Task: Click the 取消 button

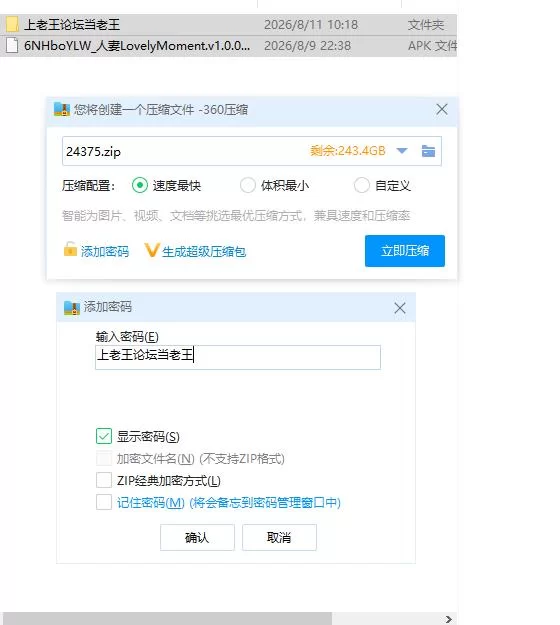Action: pos(279,537)
